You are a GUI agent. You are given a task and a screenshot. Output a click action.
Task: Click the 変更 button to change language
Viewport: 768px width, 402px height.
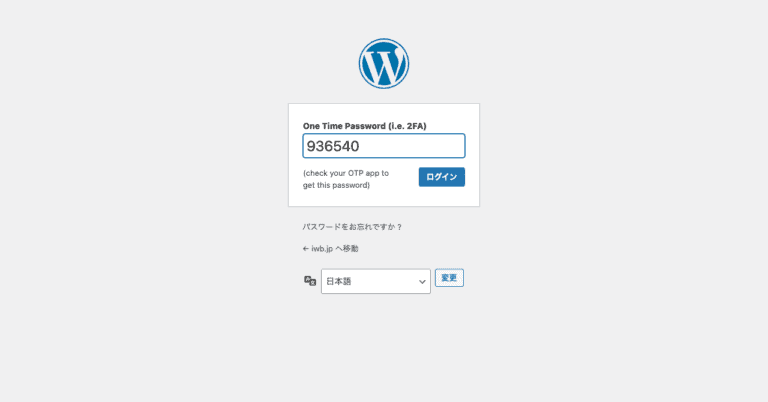pos(449,278)
